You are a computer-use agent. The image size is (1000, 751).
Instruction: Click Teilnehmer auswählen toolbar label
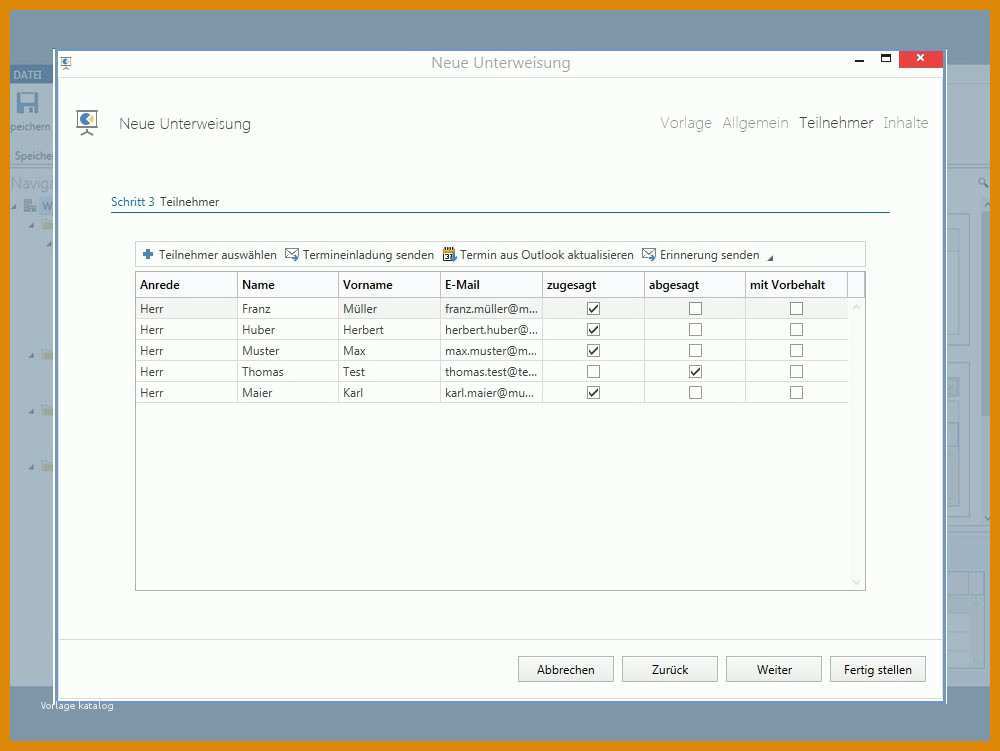217,255
